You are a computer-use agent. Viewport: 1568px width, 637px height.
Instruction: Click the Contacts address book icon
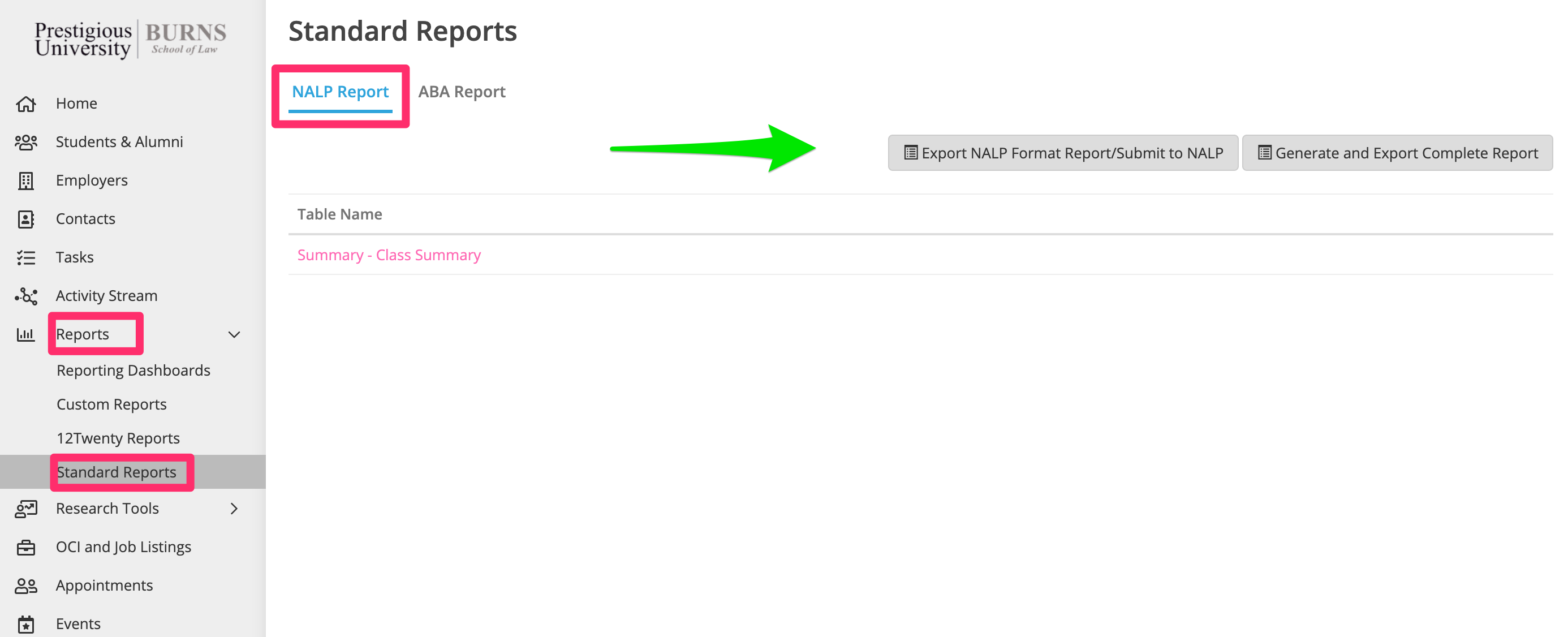point(25,219)
